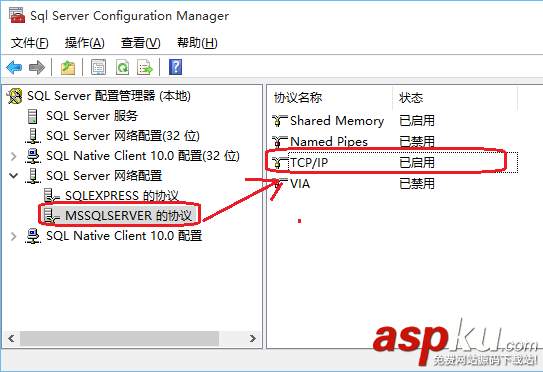Click the right arrow of tree horizontal scrollbar
This screenshot has width=543, height=372.
point(253,338)
